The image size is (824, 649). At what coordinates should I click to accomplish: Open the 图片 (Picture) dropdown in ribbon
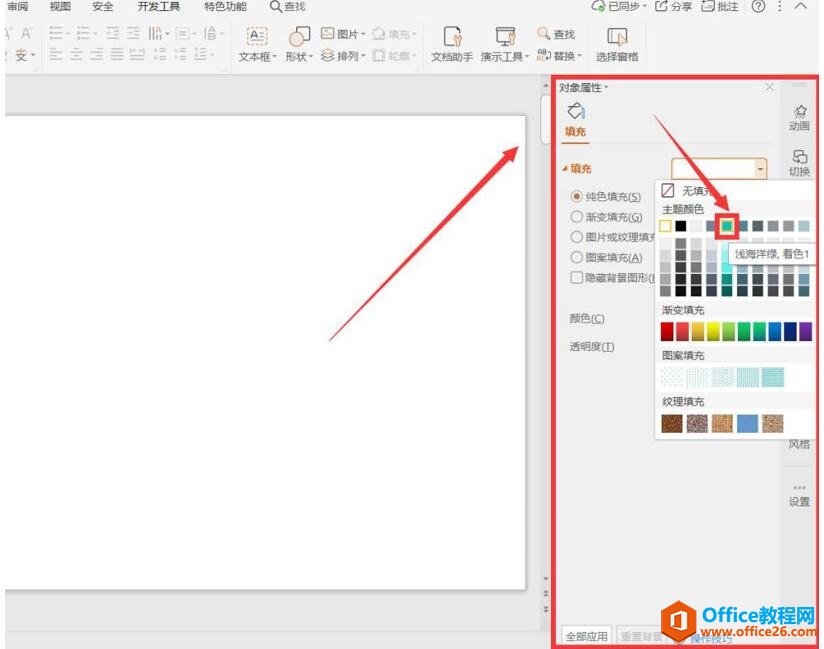click(343, 34)
